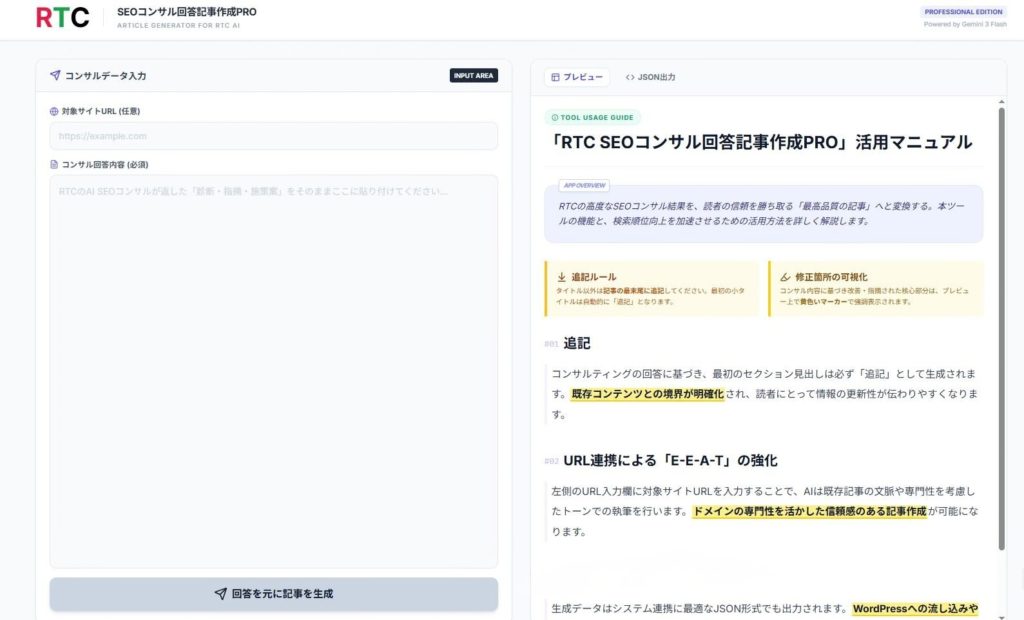The height and width of the screenshot is (620, 1024).
Task: Click the APP OVERVIEW label tag
Action: tap(584, 185)
